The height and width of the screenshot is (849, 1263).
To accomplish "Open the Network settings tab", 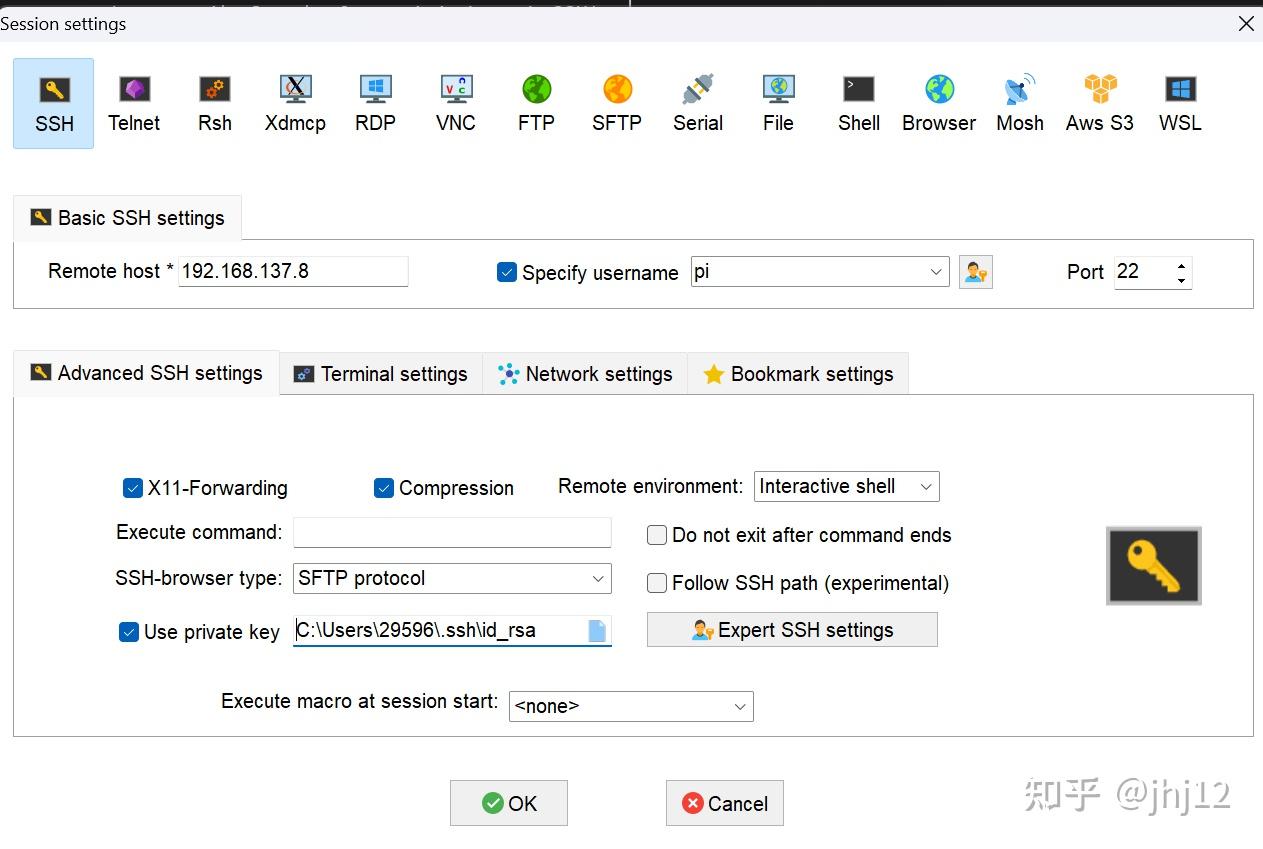I will (585, 374).
